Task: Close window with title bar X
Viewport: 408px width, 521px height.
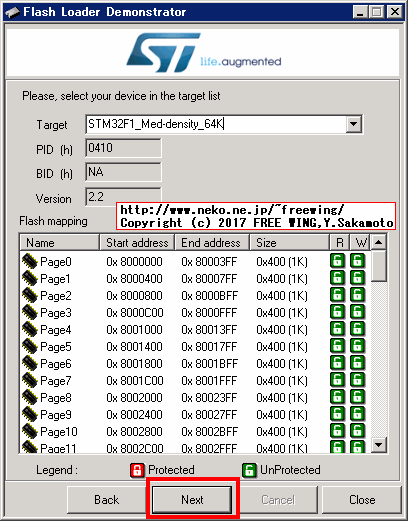Action: pos(395,12)
